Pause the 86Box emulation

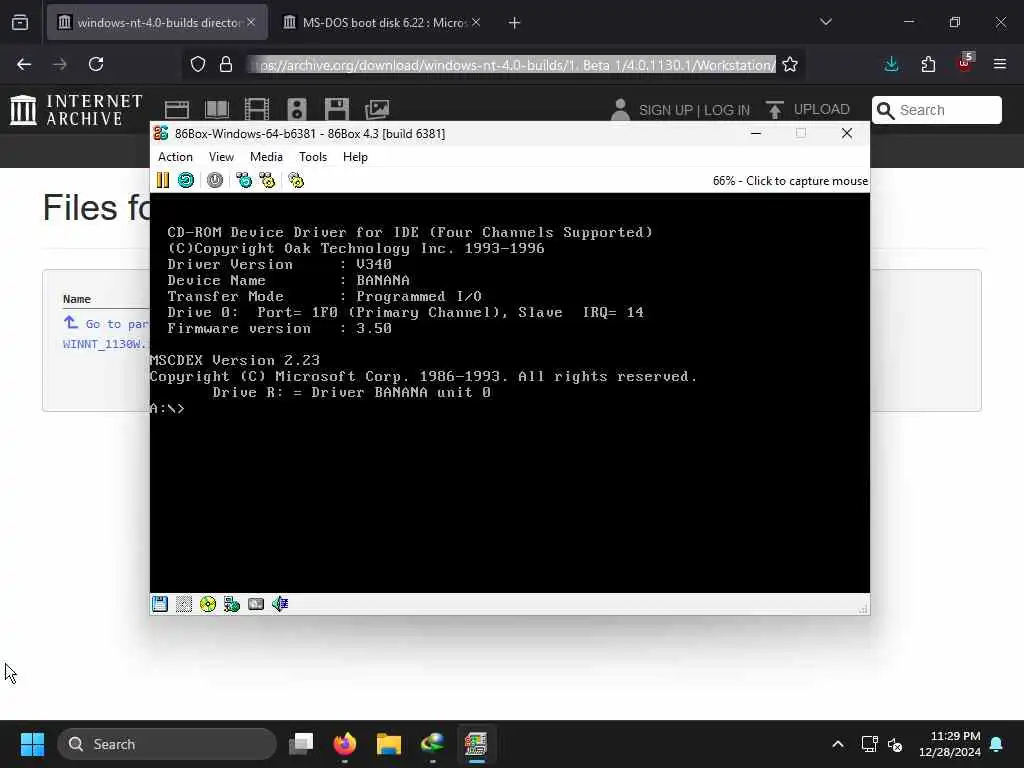pos(163,180)
